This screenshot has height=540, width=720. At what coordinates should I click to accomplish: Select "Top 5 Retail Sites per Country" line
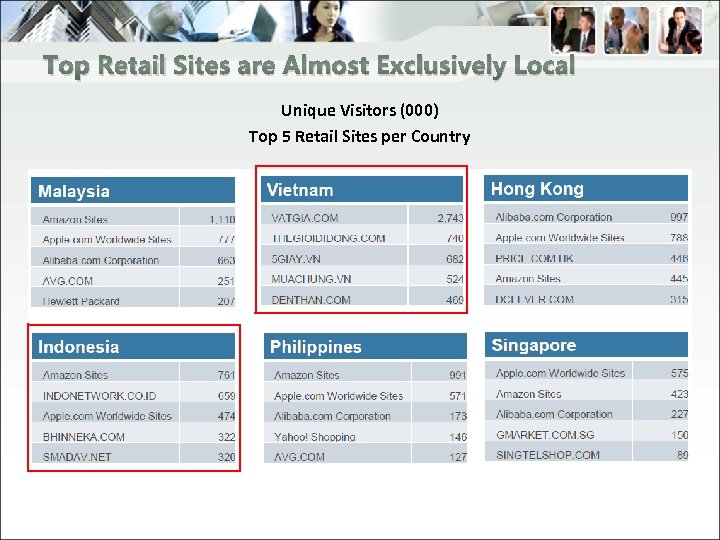click(360, 136)
